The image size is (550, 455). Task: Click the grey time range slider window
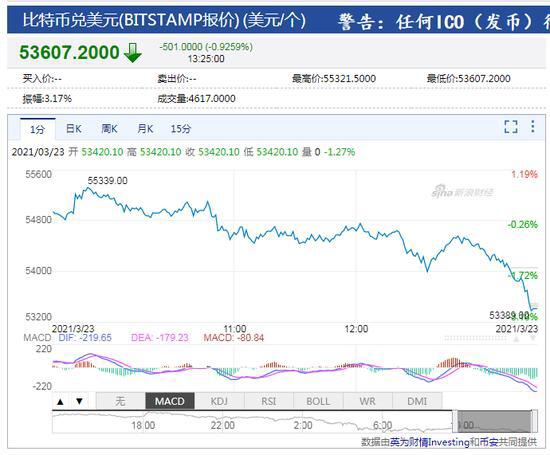(495, 421)
